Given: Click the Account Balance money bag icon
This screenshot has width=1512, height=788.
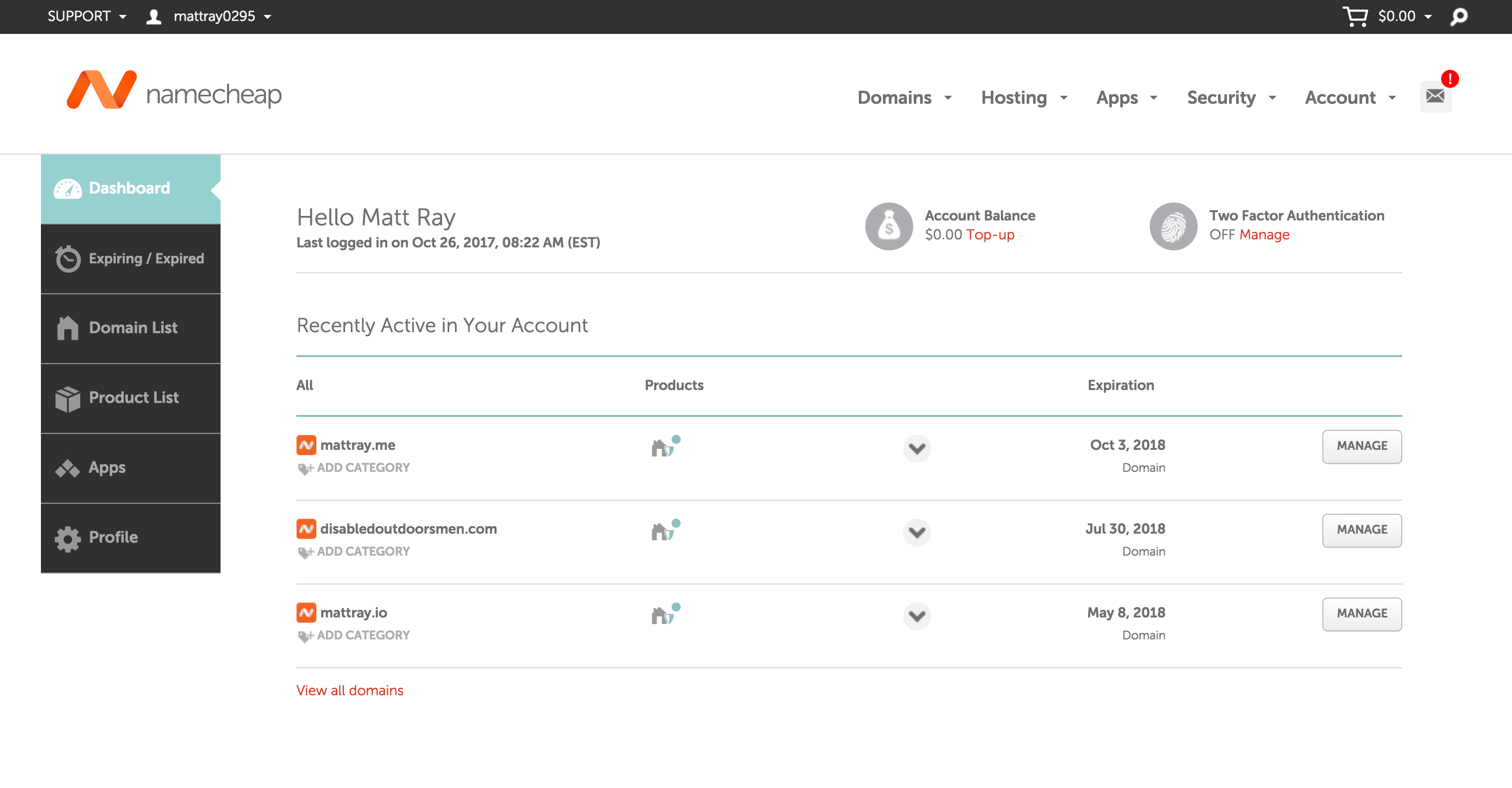Looking at the screenshot, I should point(889,226).
